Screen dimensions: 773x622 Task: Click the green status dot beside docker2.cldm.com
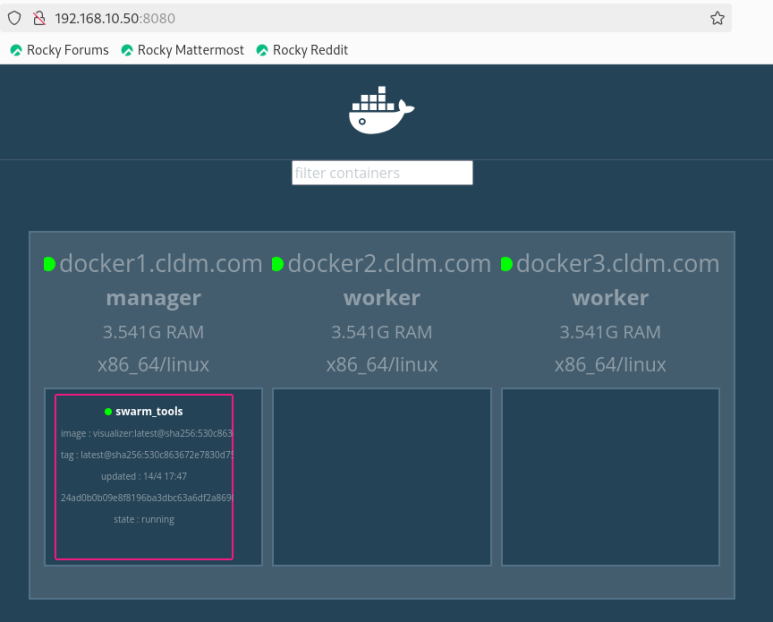278,264
